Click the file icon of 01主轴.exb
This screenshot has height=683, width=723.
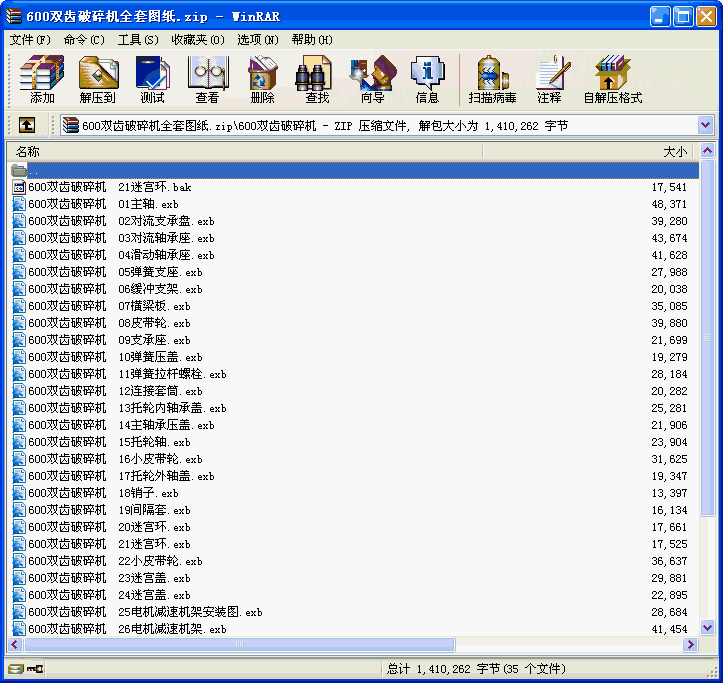pyautogui.click(x=19, y=204)
